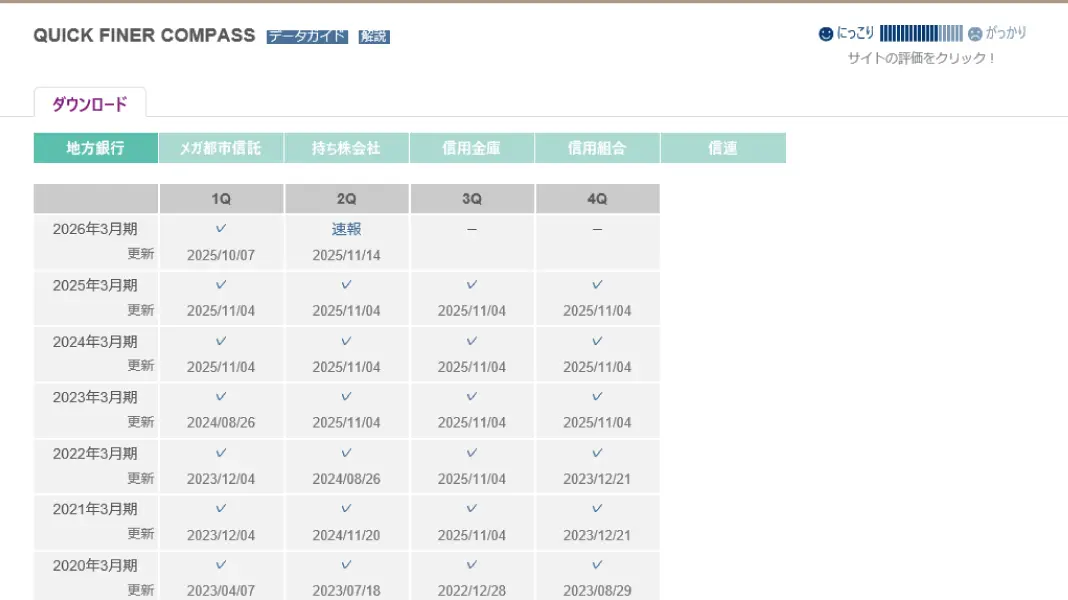Viewport: 1068px width, 600px height.
Task: Click the 2024年3月期 row label
Action: point(95,342)
